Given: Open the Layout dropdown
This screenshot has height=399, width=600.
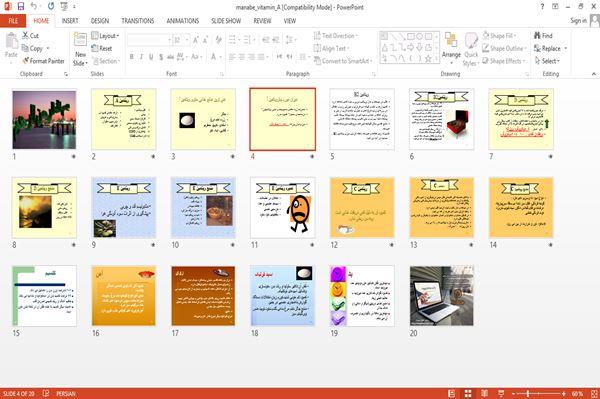Looking at the screenshot, I should pyautogui.click(x=105, y=36).
